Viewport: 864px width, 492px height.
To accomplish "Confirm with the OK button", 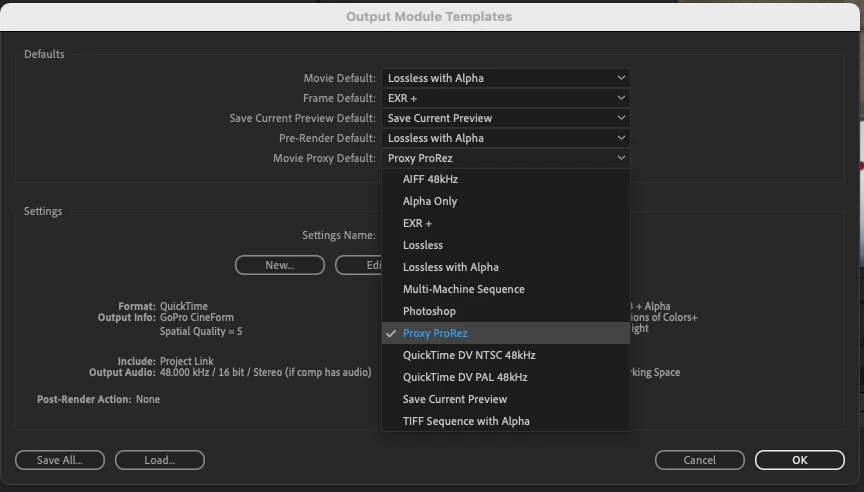I will (x=800, y=460).
